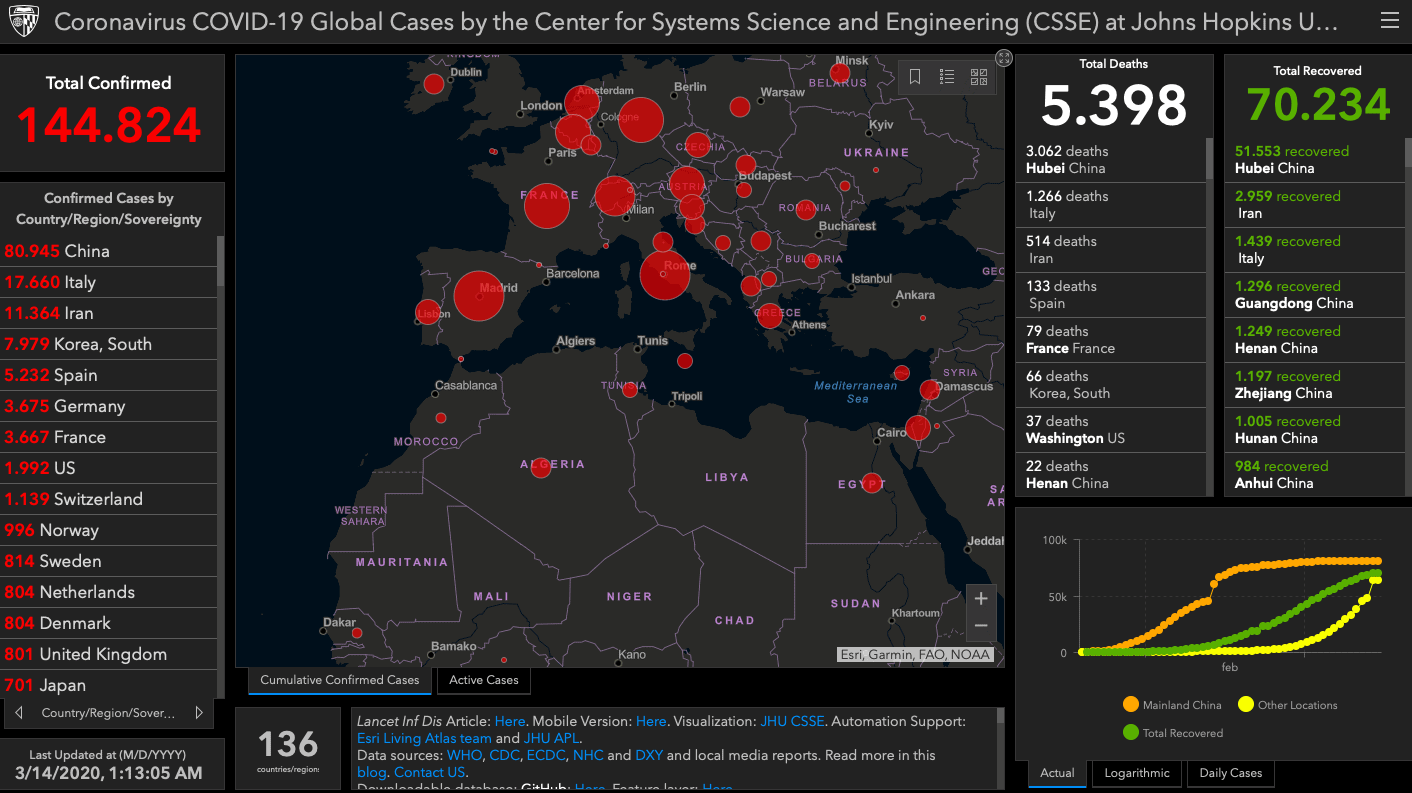Go to next country list tab arrow
The width and height of the screenshot is (1412, 793).
click(x=199, y=713)
